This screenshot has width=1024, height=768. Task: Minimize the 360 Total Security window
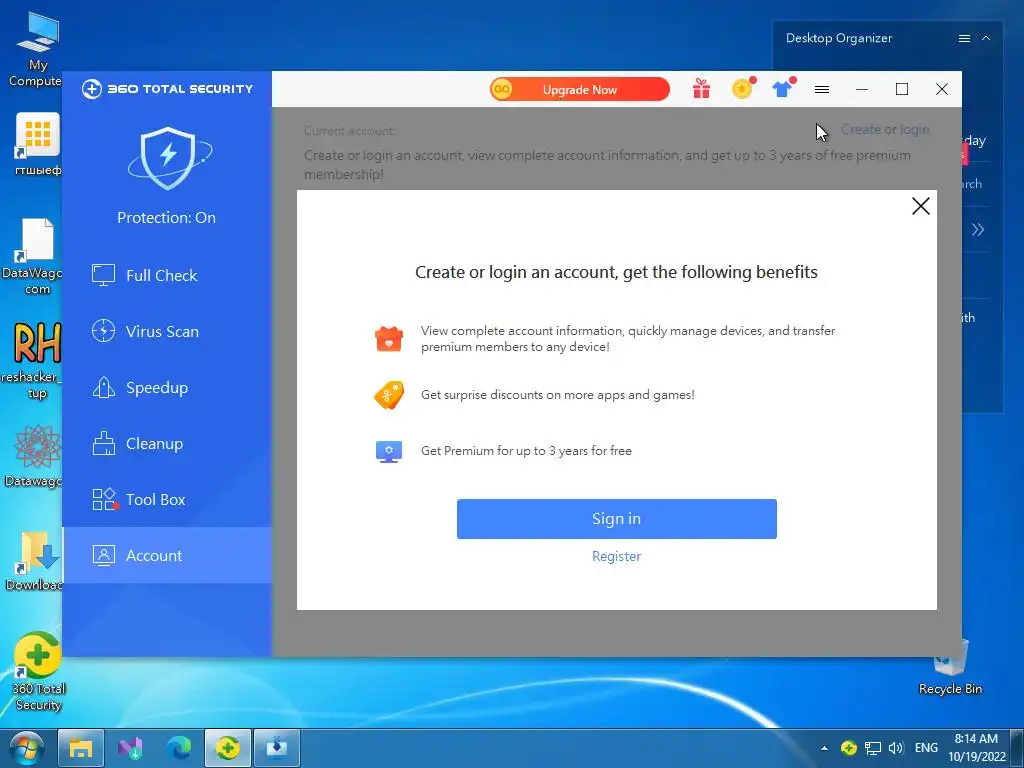[862, 89]
